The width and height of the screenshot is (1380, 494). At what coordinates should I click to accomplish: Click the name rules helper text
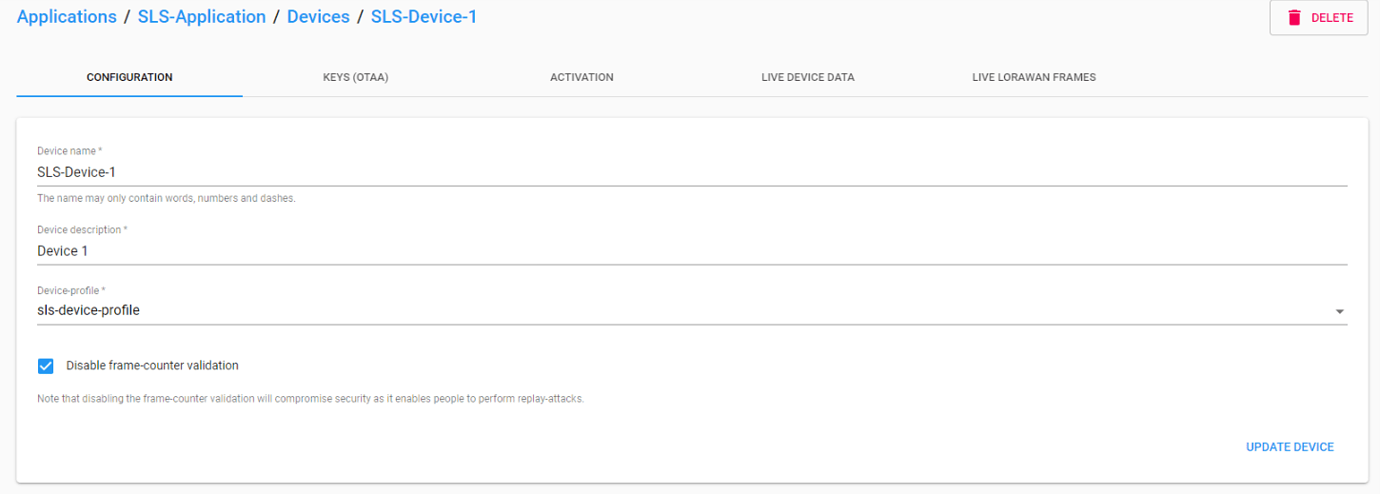pos(166,198)
